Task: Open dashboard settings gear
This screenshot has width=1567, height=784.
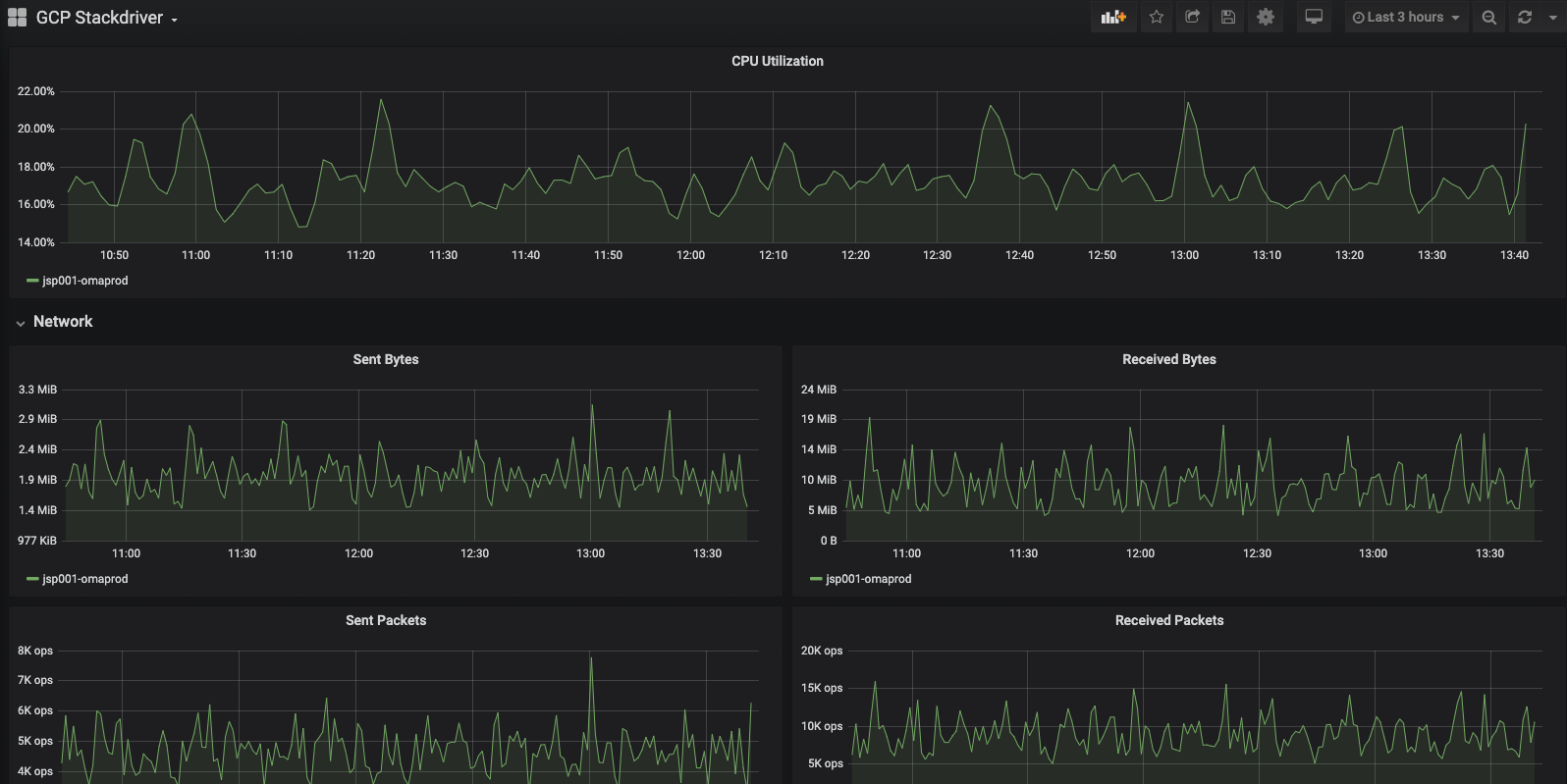Action: coord(1266,17)
